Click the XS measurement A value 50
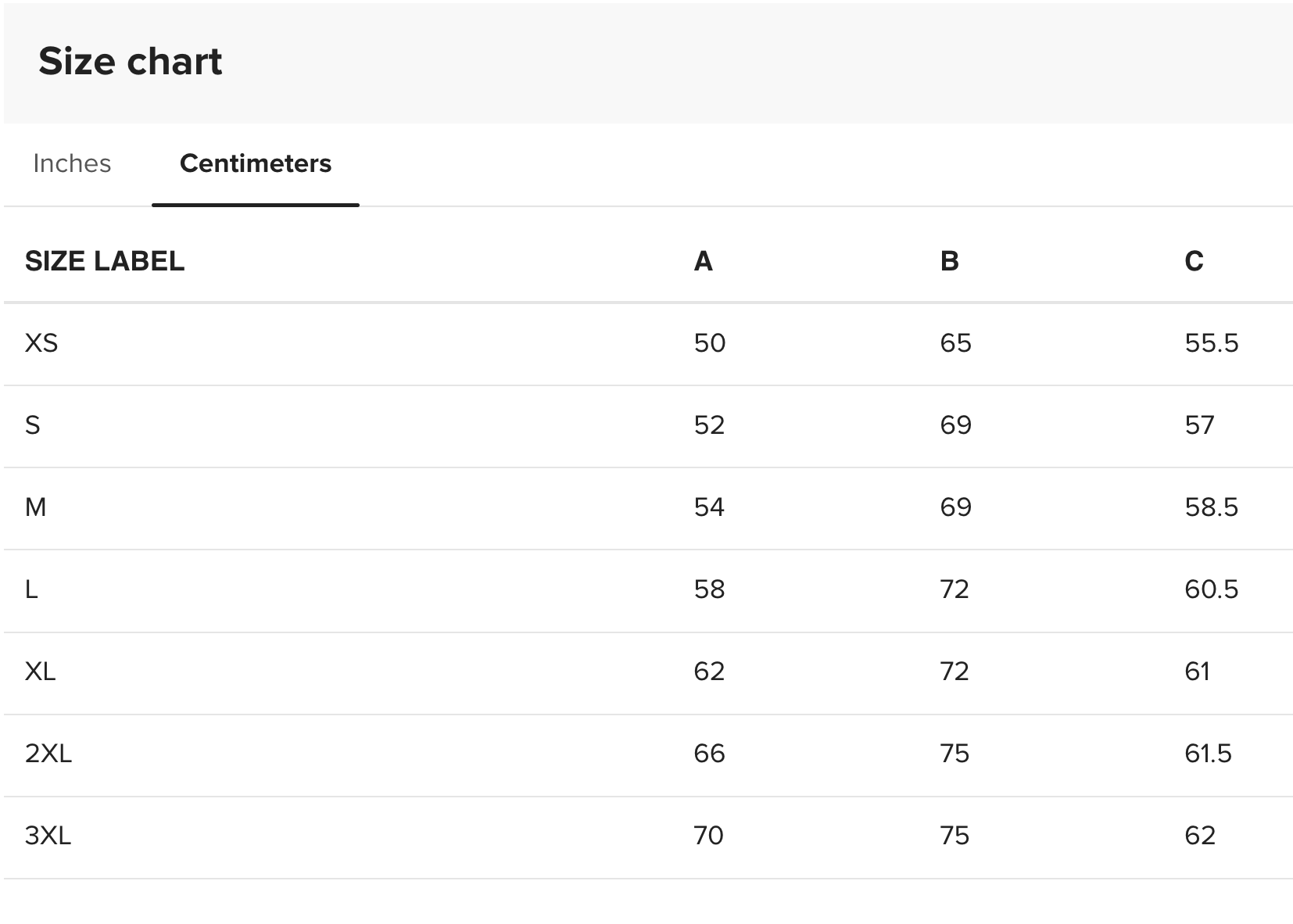This screenshot has height=924, width=1293. click(710, 343)
